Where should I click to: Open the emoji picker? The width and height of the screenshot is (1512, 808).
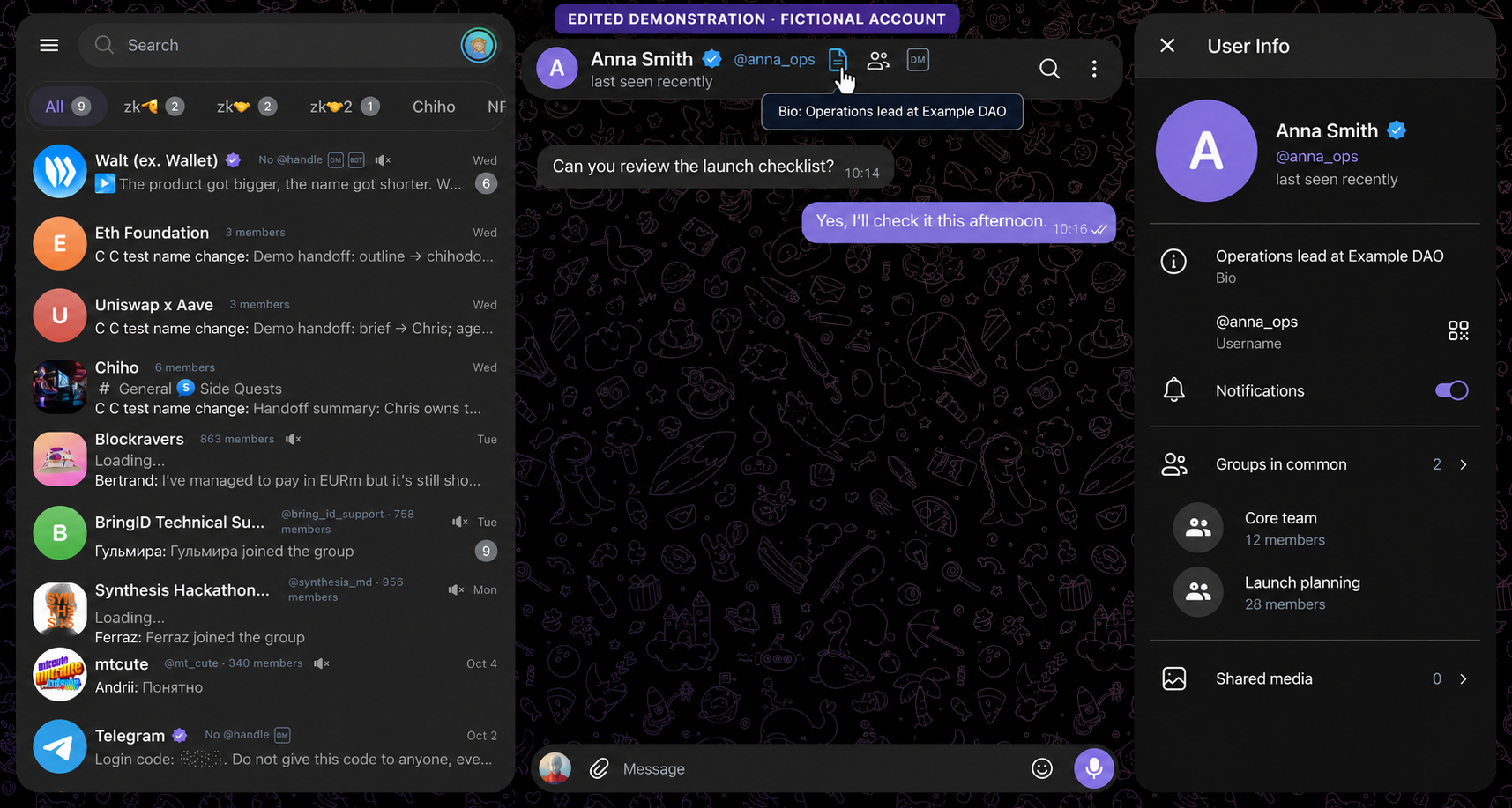tap(1042, 768)
